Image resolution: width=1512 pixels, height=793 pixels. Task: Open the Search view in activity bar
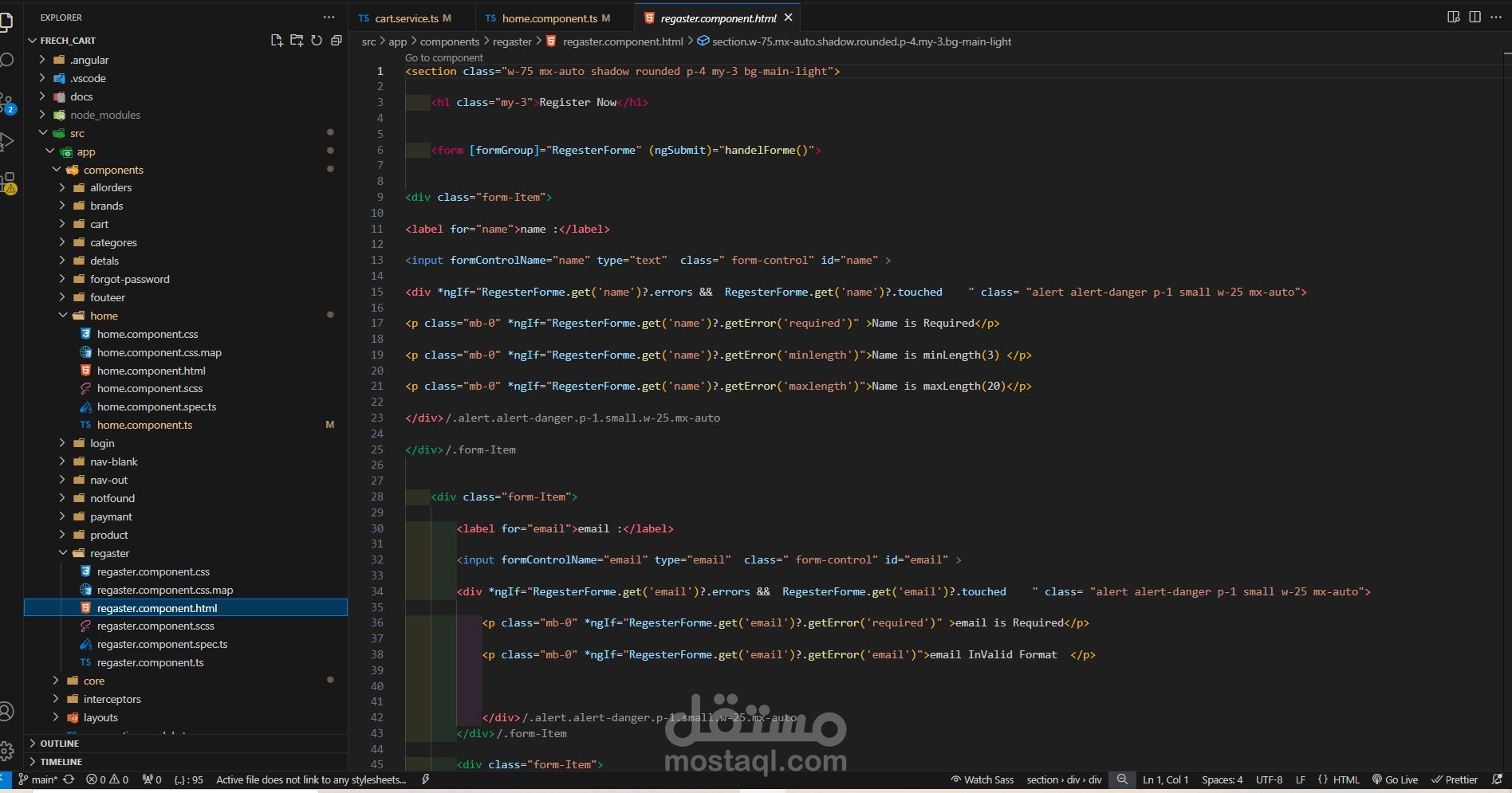7,61
